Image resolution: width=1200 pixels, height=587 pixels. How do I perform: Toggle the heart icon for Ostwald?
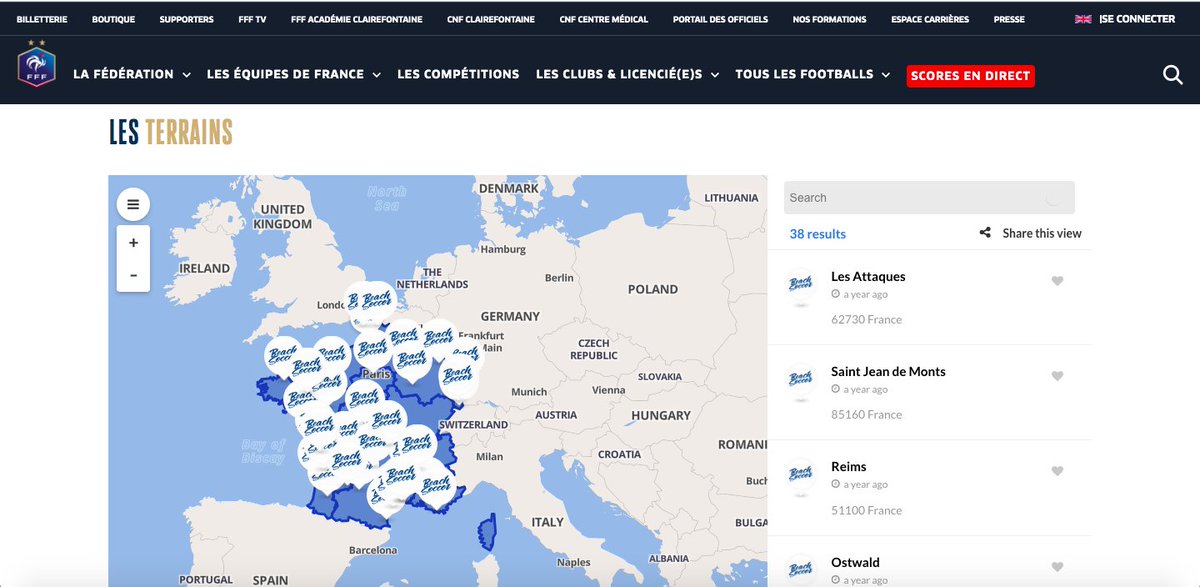[1057, 567]
